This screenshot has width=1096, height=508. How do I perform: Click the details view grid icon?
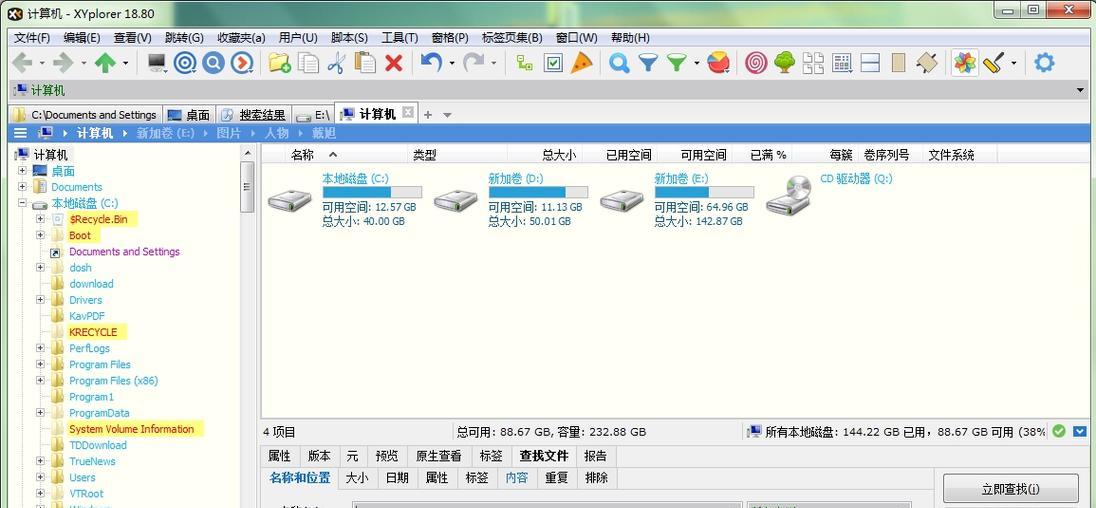842,63
